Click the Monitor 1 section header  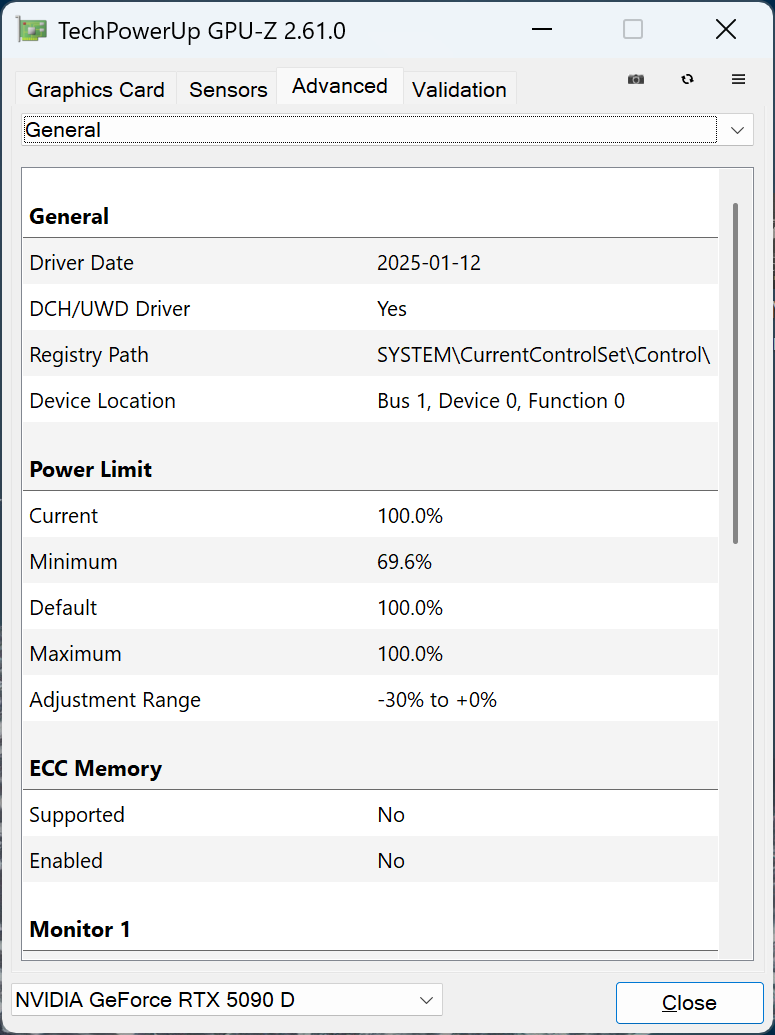pyautogui.click(x=80, y=929)
